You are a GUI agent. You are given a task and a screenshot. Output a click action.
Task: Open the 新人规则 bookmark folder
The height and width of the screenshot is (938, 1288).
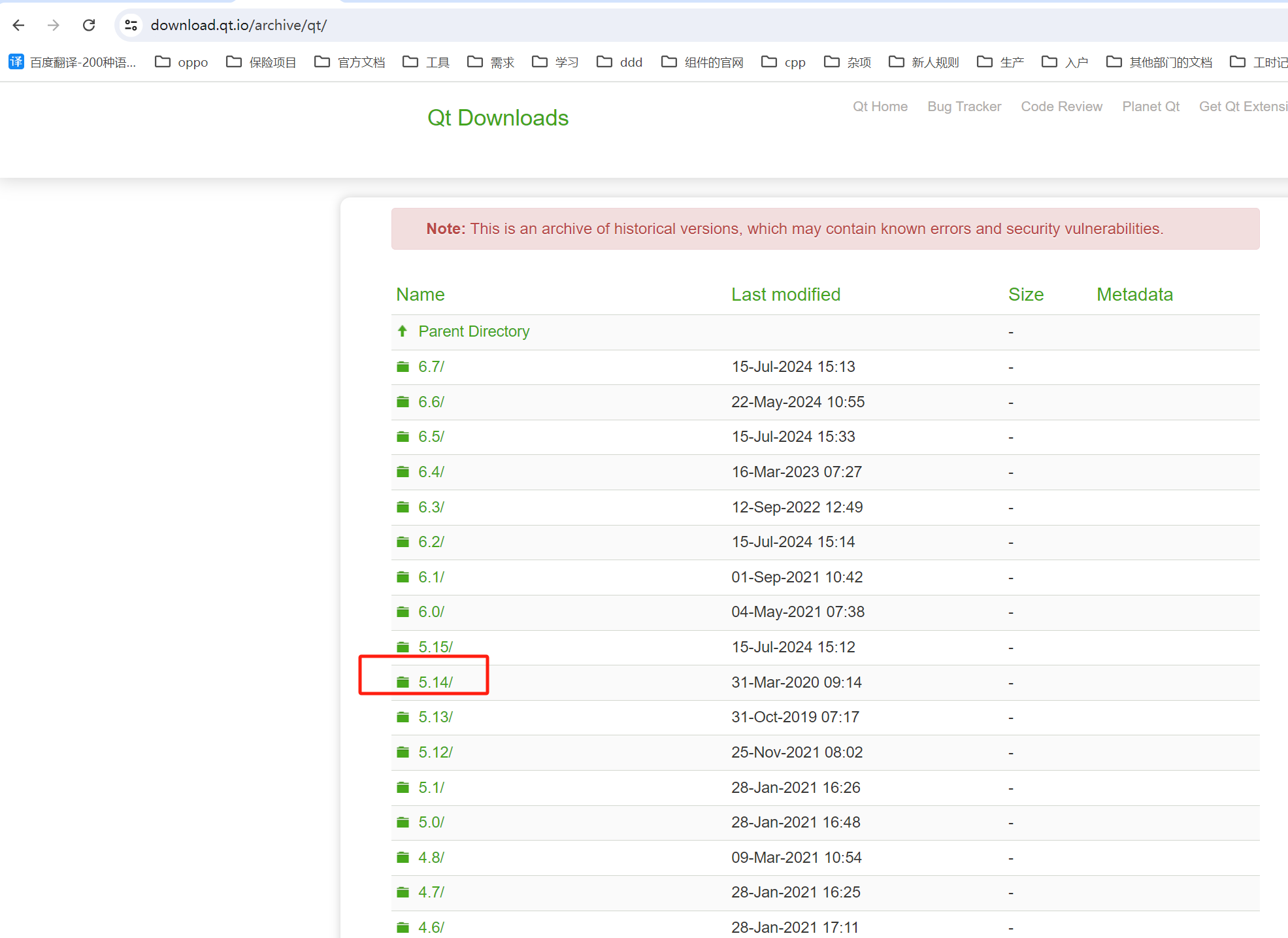[x=924, y=62]
